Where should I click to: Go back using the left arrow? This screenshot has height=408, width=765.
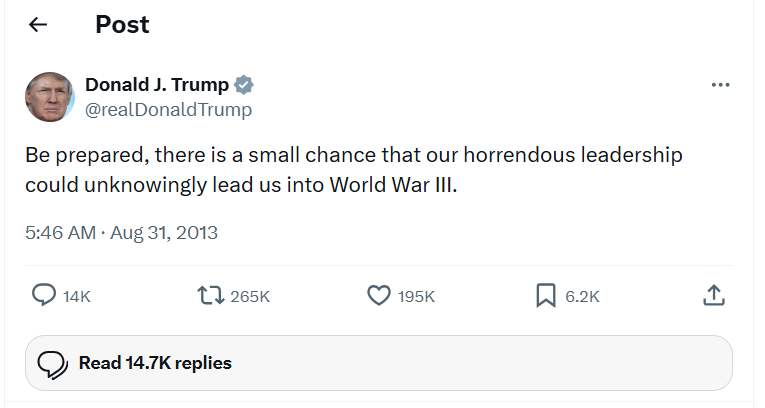(x=38, y=25)
